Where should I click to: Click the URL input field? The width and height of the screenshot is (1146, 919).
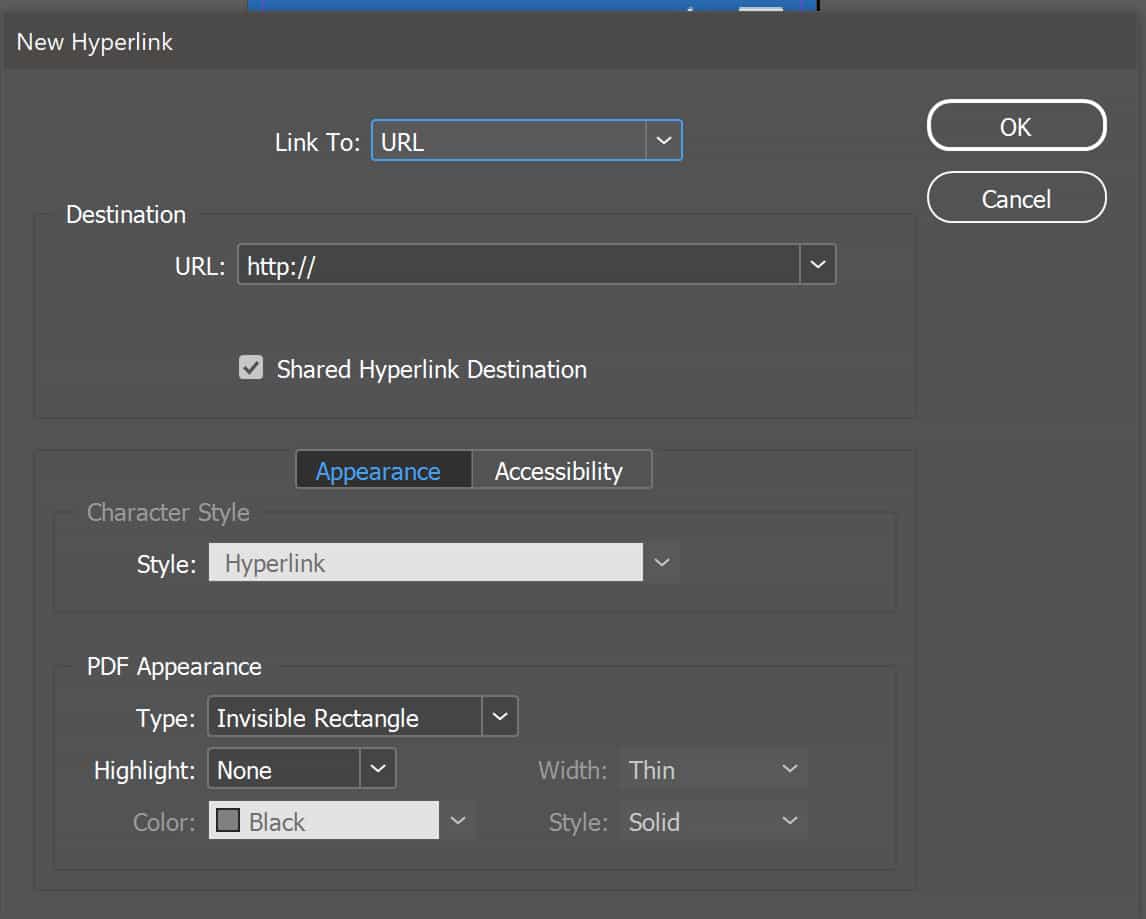(x=518, y=265)
